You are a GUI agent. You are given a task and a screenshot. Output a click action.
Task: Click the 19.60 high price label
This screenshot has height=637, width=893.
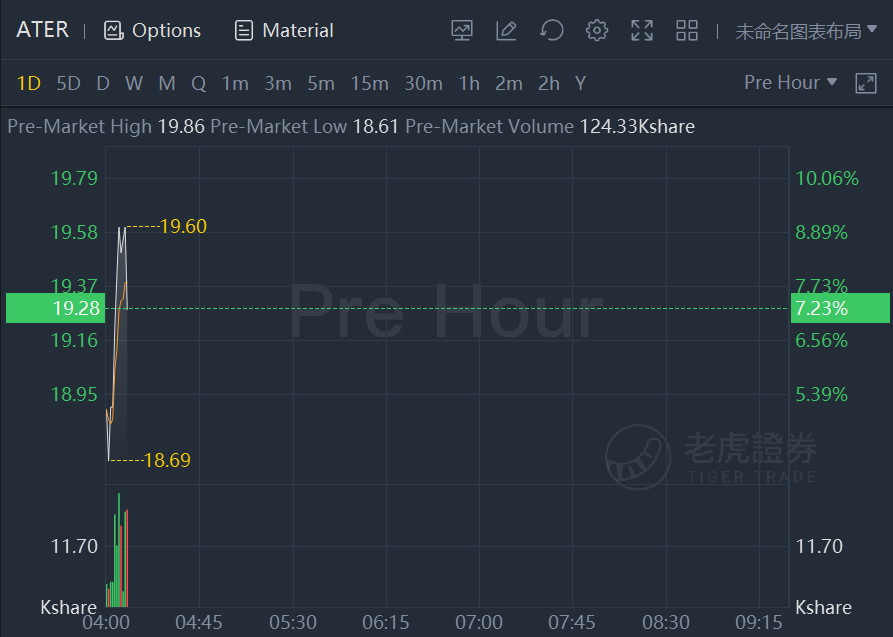[183, 226]
